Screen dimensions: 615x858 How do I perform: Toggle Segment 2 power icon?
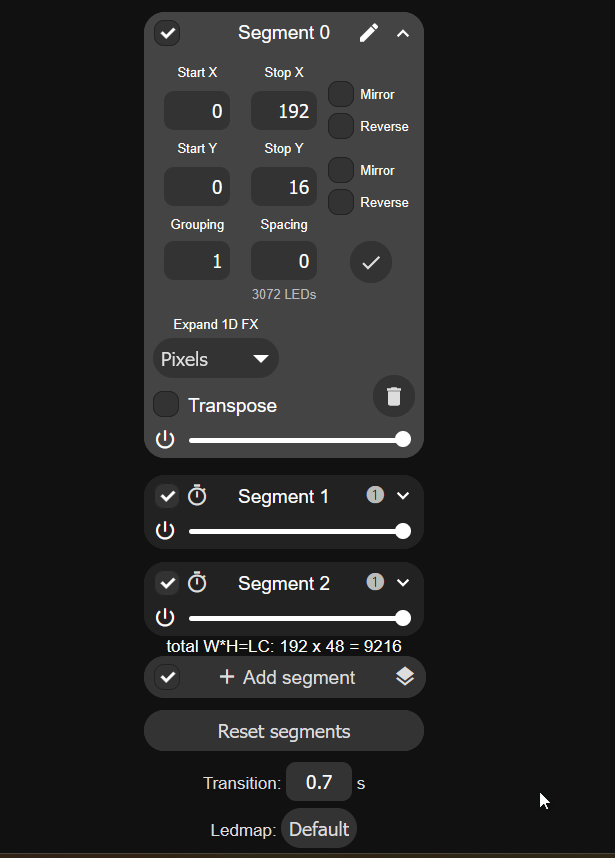pos(165,618)
